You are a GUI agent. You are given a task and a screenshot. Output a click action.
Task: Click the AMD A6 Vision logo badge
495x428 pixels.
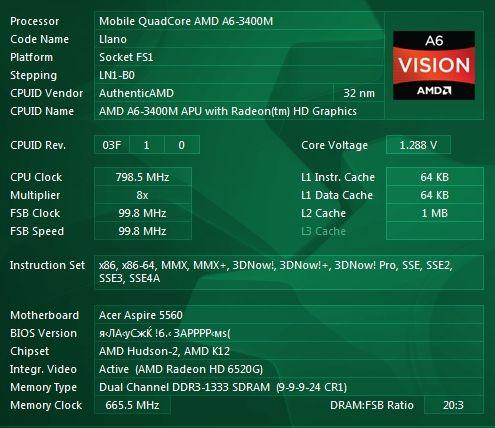pos(434,65)
